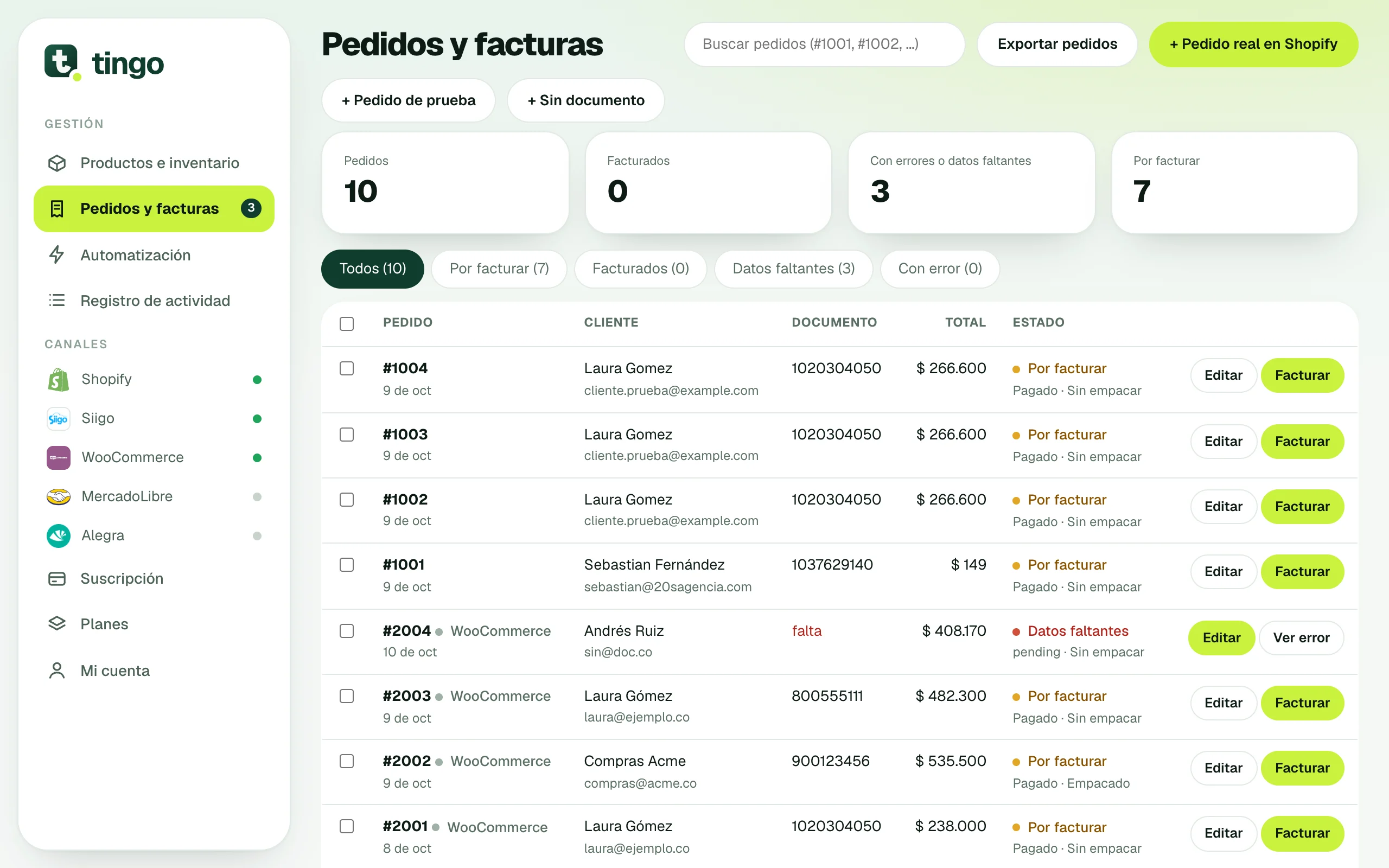The height and width of the screenshot is (868, 1389).
Task: Click the badge 3 on Pedidos y facturas
Action: coord(251,208)
